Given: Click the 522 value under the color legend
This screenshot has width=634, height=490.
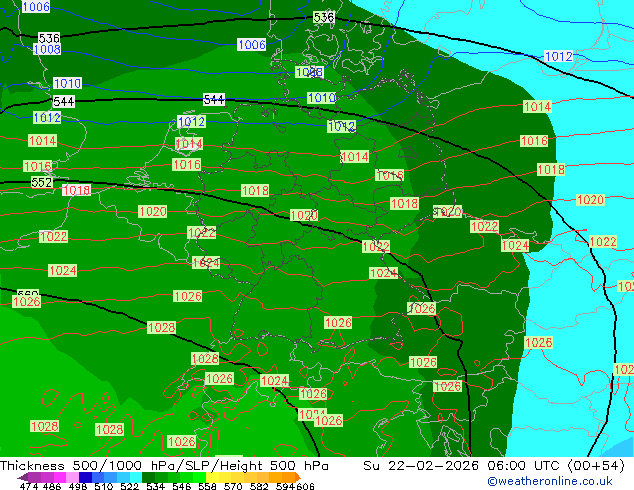Looking at the screenshot, I should click(129, 486).
